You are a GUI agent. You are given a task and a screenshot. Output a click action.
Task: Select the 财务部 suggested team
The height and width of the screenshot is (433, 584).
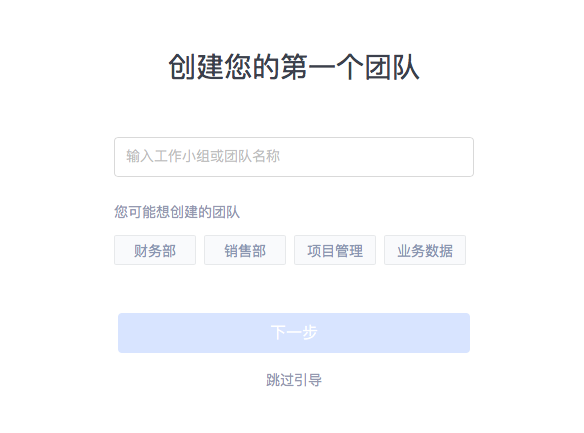coord(155,250)
